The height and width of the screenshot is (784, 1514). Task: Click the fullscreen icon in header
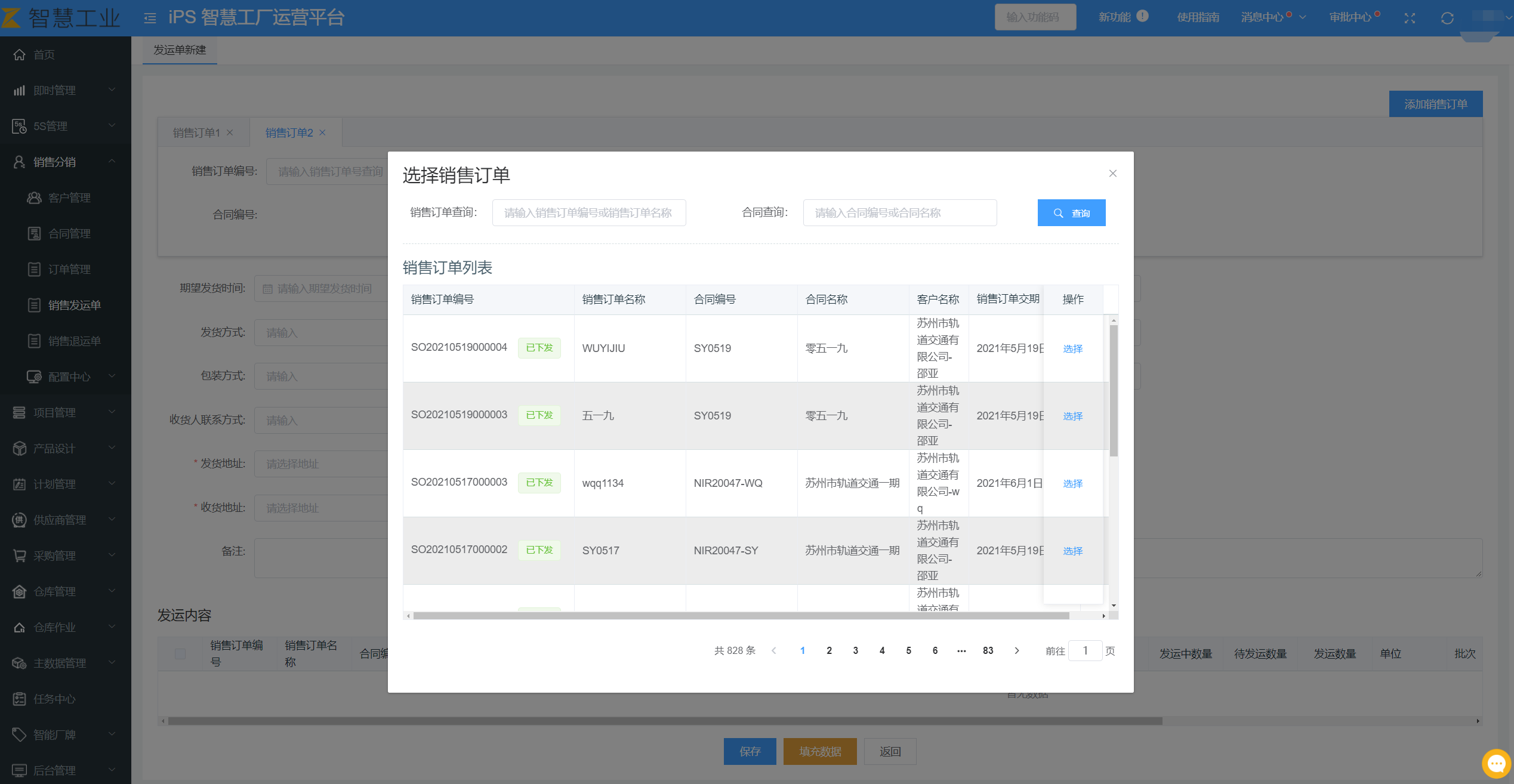pyautogui.click(x=1410, y=18)
